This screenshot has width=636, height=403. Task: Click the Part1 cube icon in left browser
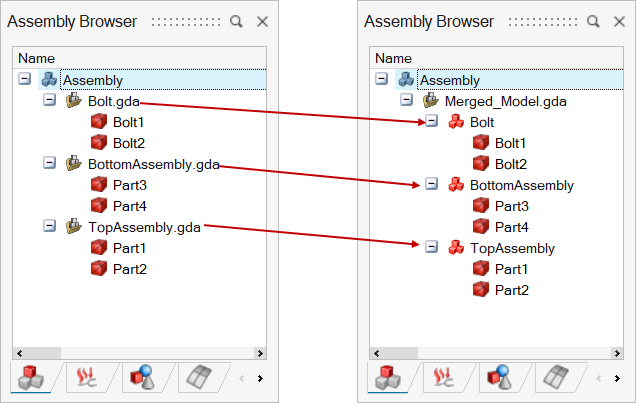pos(99,247)
